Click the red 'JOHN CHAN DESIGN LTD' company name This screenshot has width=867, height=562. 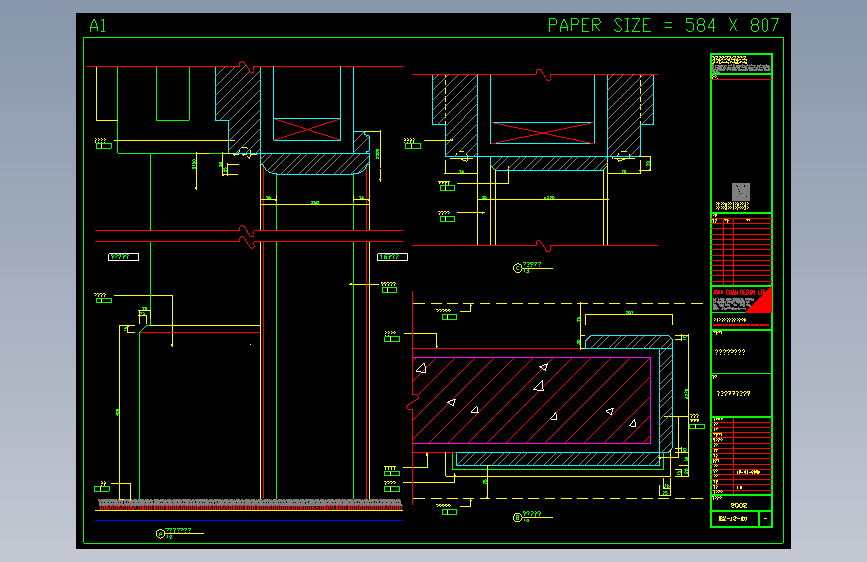tap(738, 292)
